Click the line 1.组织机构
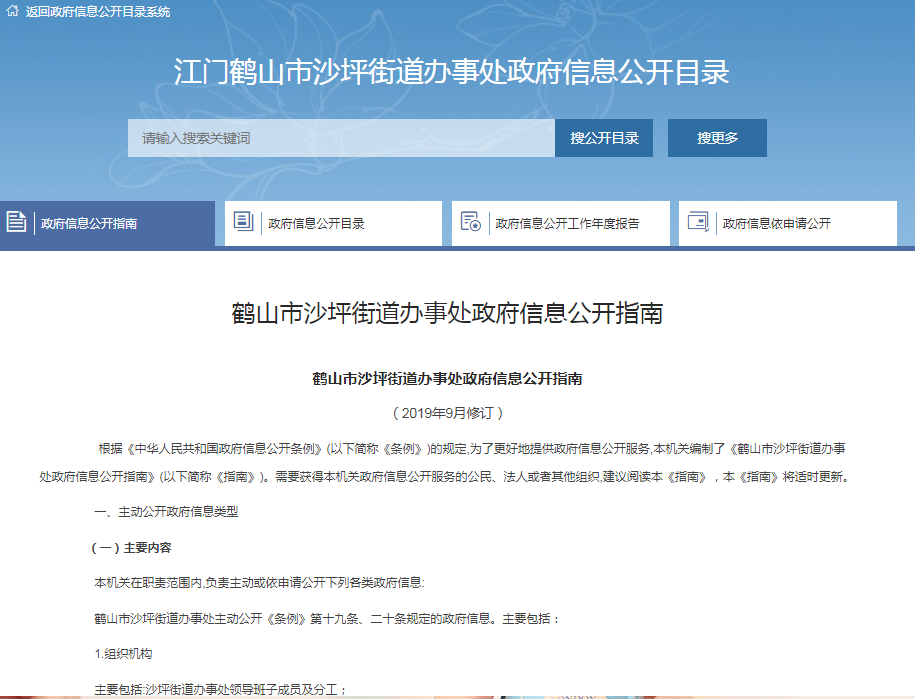915x699 pixels. coord(123,654)
